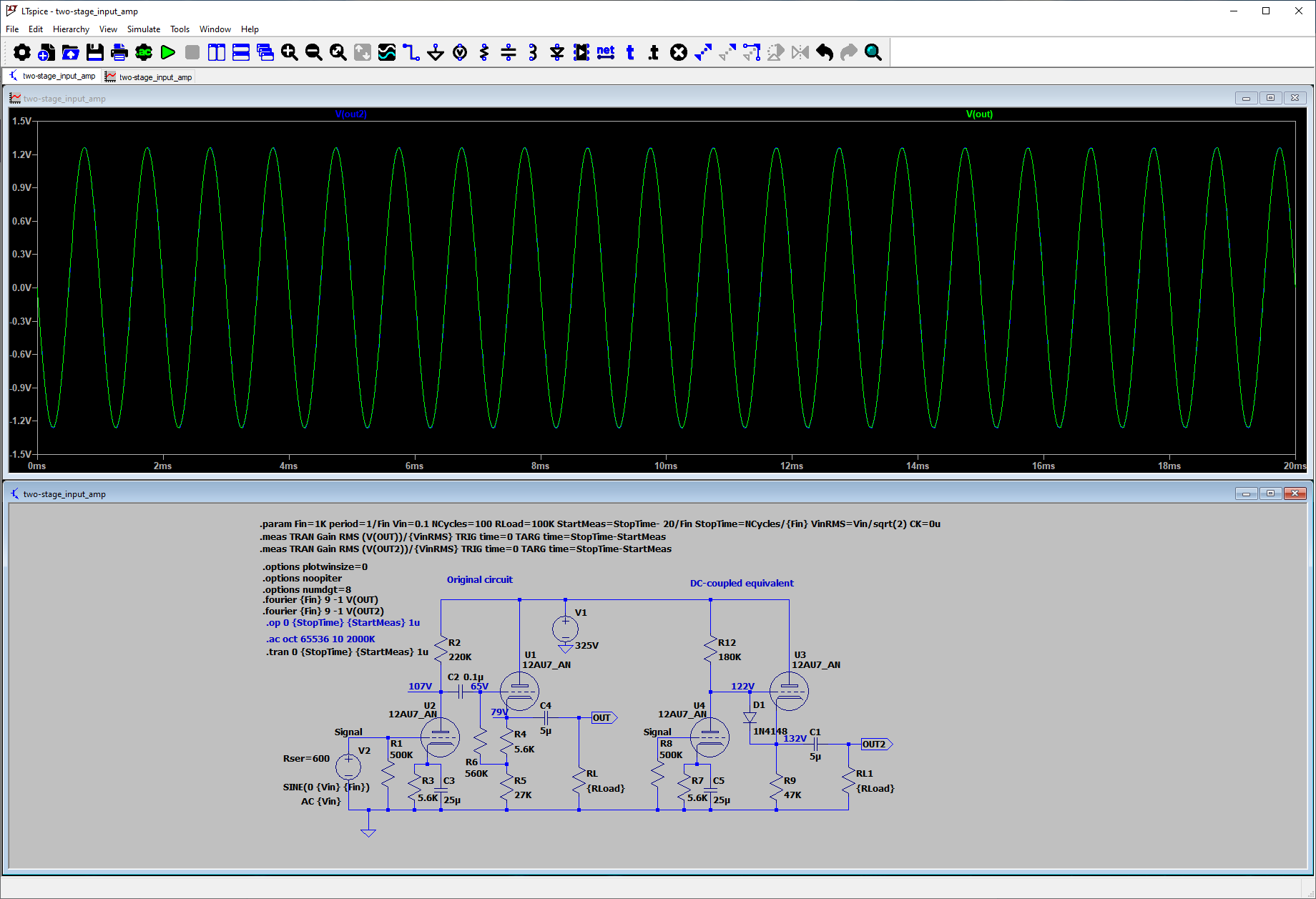Screen dimensions: 1316x899
Task: Open the Window menu
Action: click(215, 29)
